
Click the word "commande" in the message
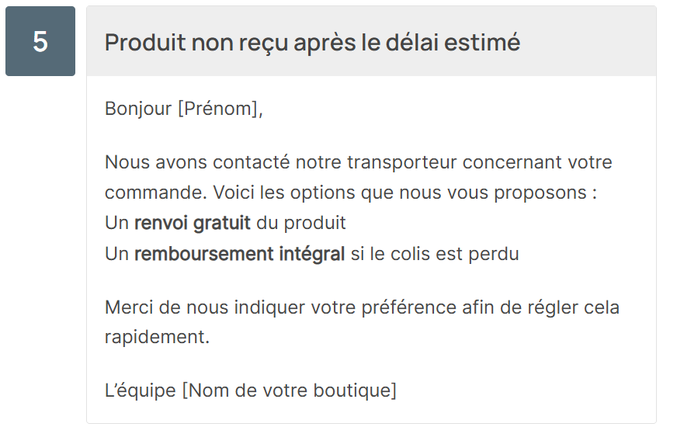148,191
